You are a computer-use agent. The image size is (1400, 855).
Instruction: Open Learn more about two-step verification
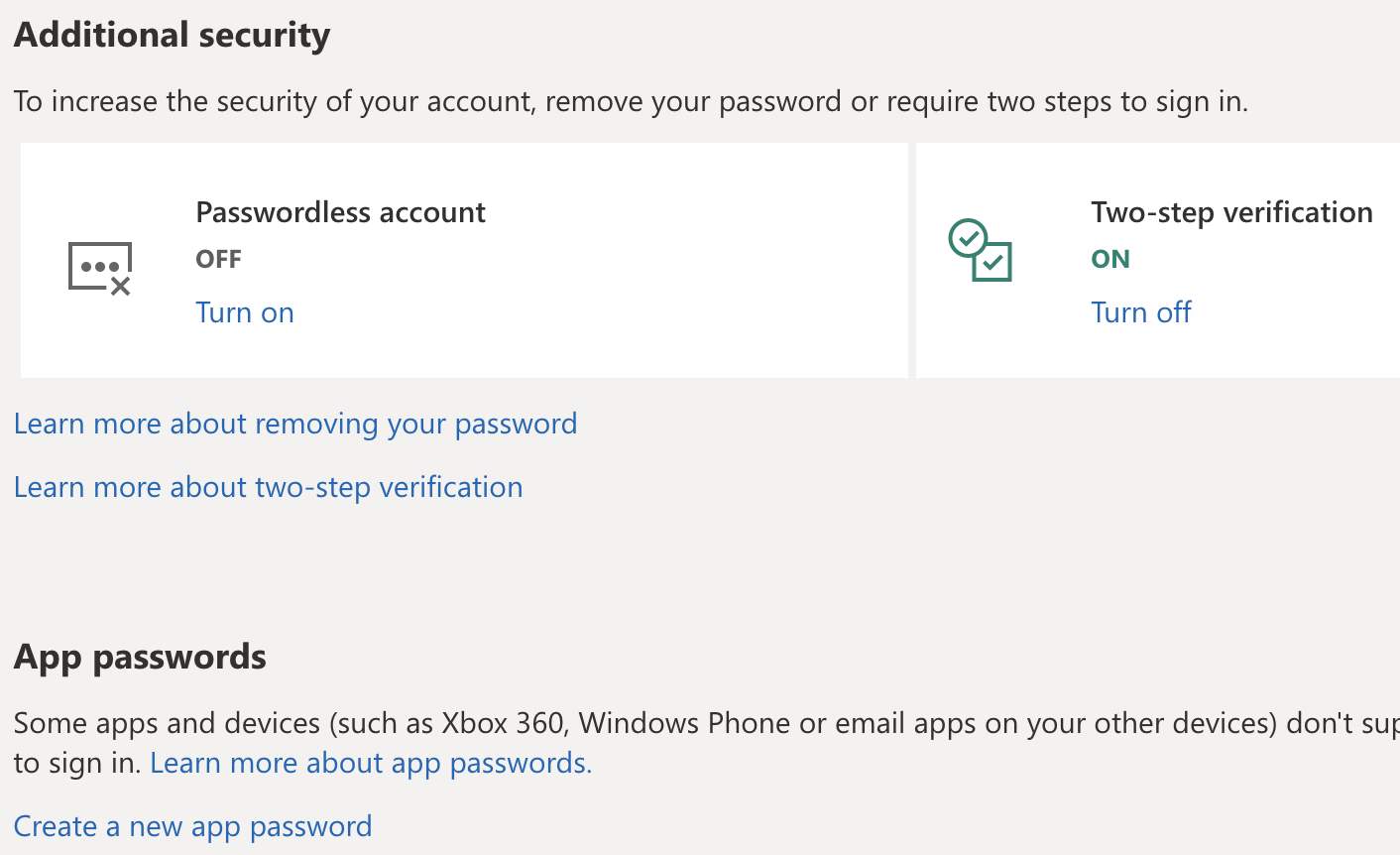(269, 487)
